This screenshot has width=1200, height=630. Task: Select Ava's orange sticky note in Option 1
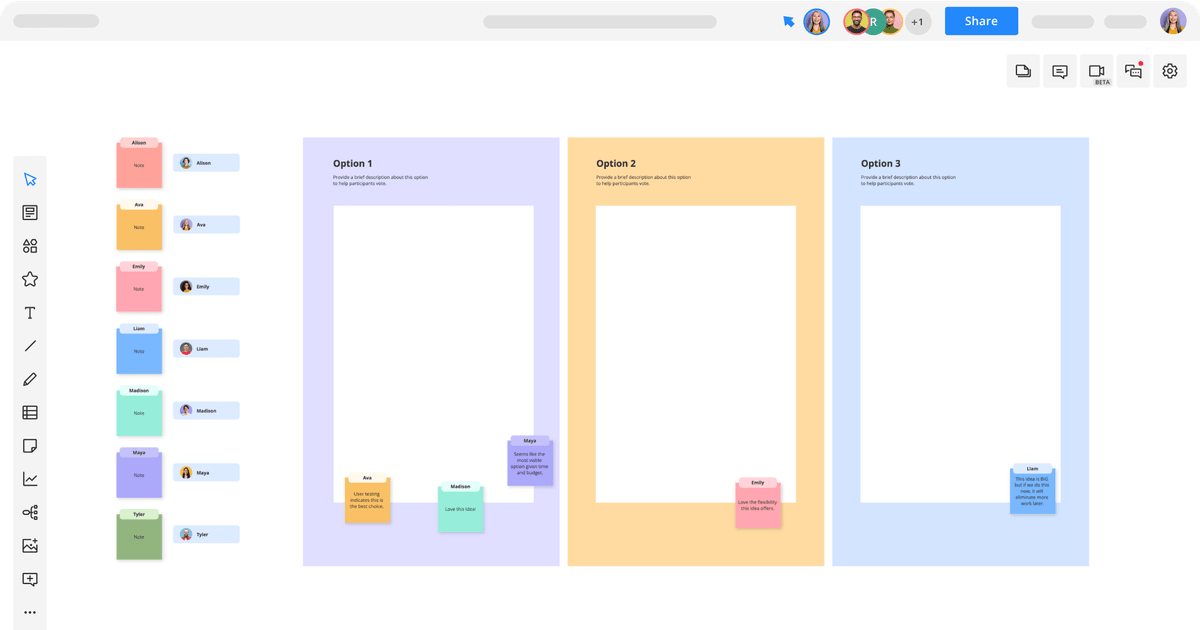[368, 498]
